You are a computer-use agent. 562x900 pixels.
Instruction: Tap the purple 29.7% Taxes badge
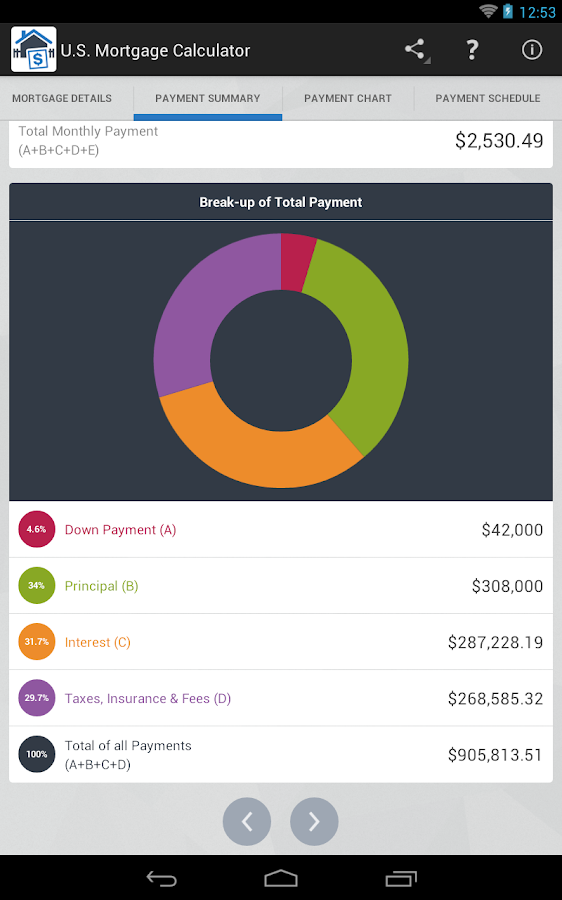(37, 698)
